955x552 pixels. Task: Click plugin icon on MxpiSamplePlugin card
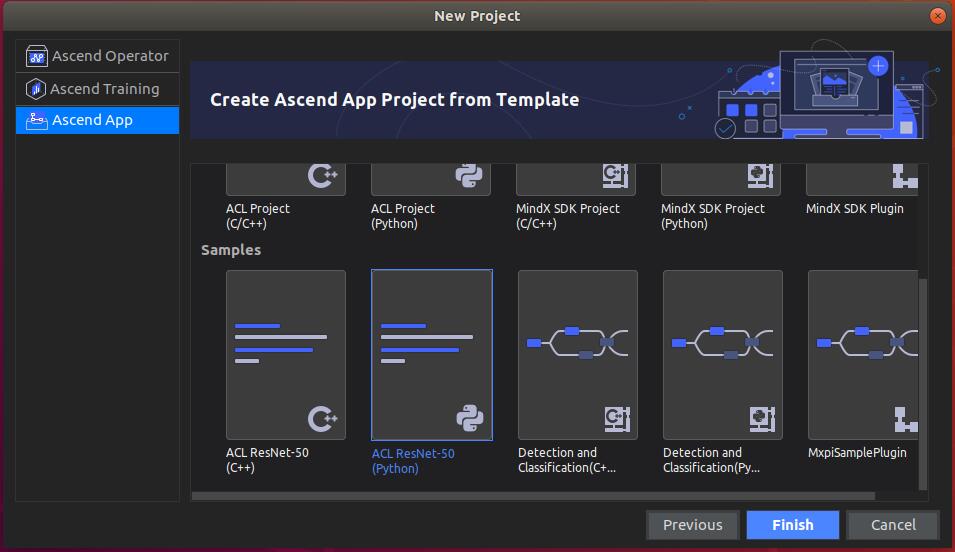point(906,419)
